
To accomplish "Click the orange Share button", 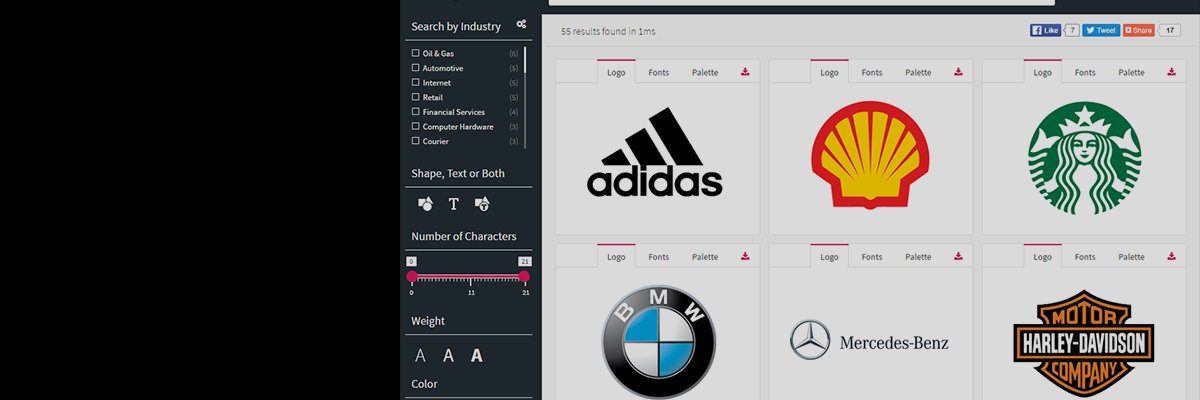I will (x=1138, y=30).
